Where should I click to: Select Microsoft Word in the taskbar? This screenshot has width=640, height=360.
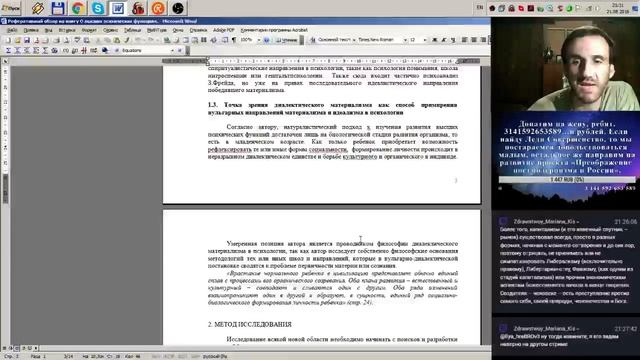[x=118, y=8]
